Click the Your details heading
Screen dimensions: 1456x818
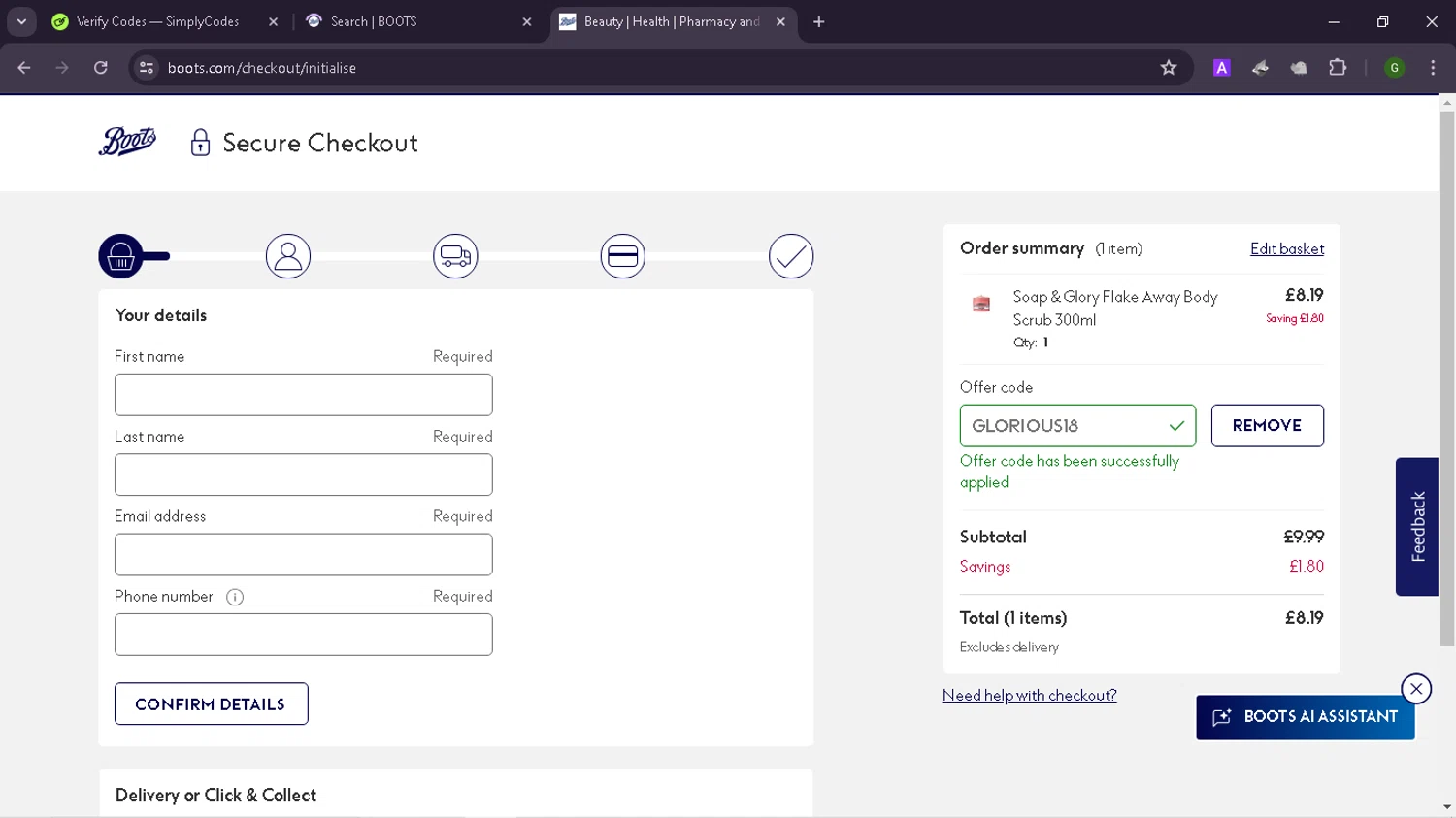pyautogui.click(x=161, y=315)
